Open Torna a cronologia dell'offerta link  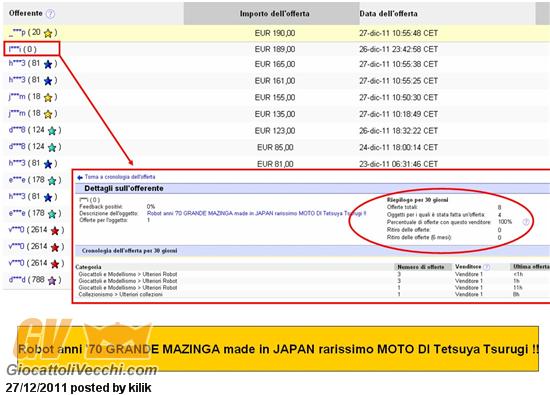[x=120, y=177]
